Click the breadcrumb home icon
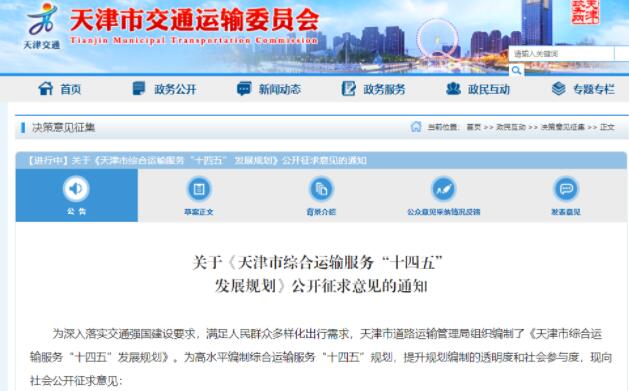 (x=416, y=127)
